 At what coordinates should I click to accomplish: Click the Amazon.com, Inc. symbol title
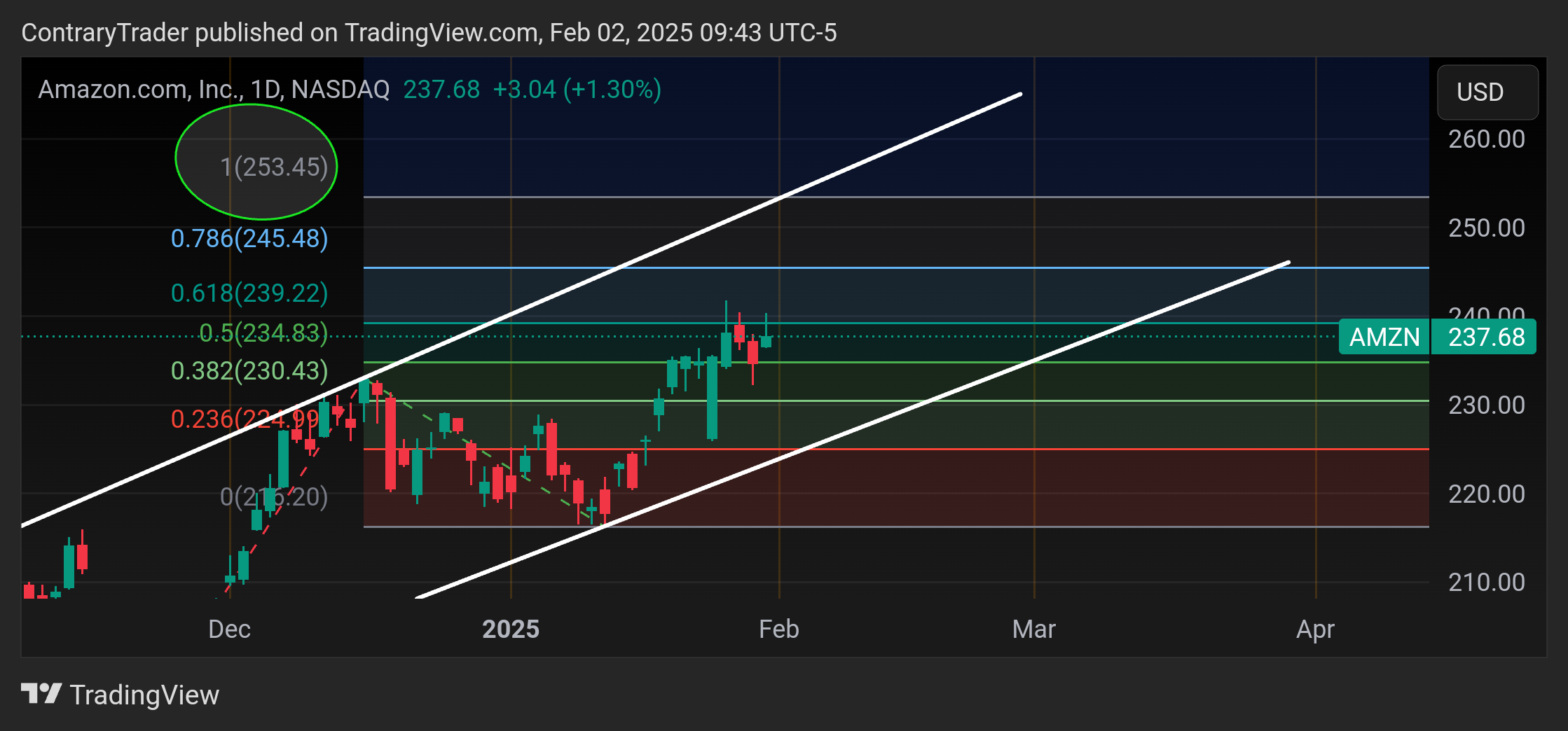point(214,90)
